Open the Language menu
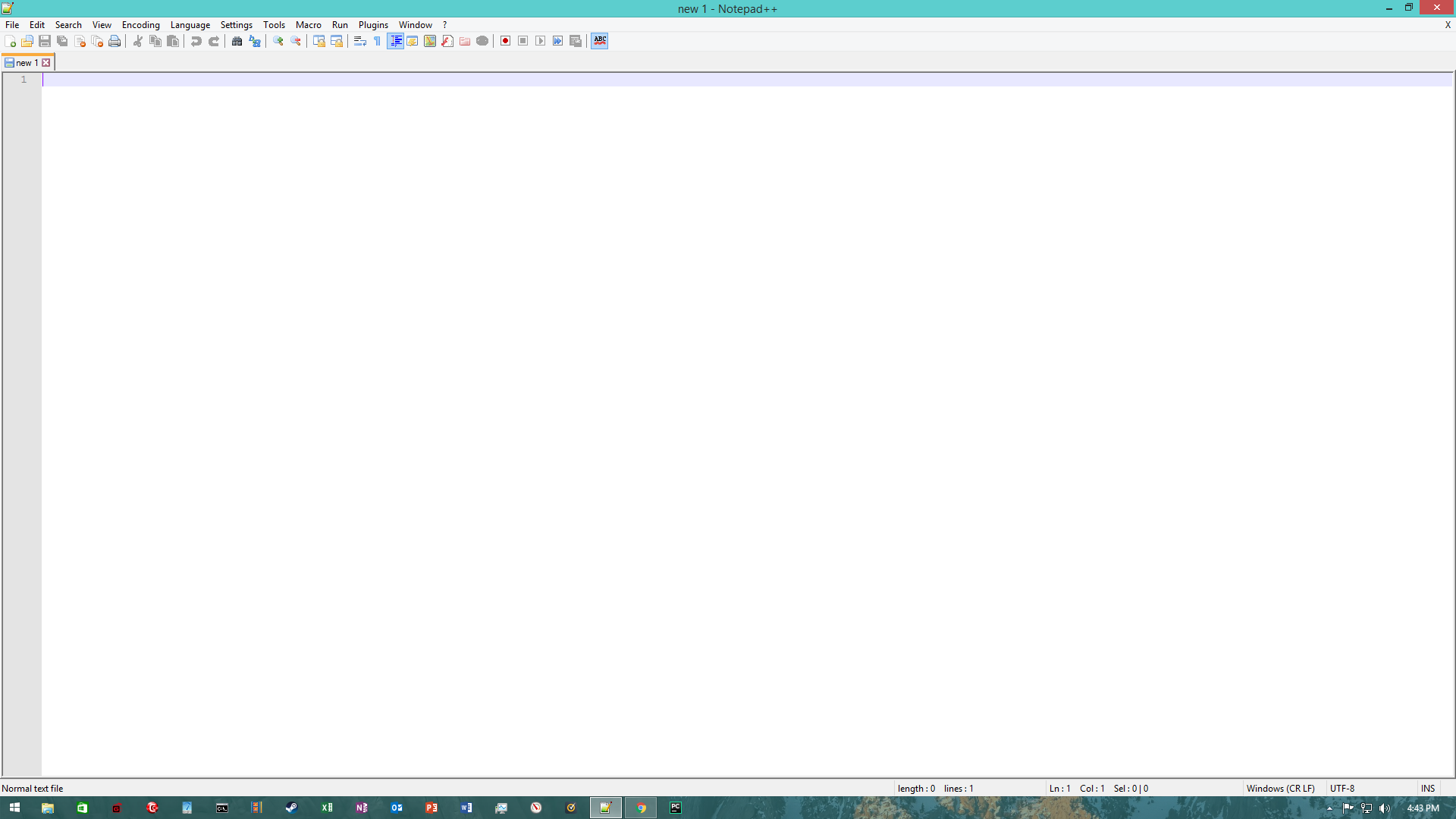The width and height of the screenshot is (1456, 819). 190,24
